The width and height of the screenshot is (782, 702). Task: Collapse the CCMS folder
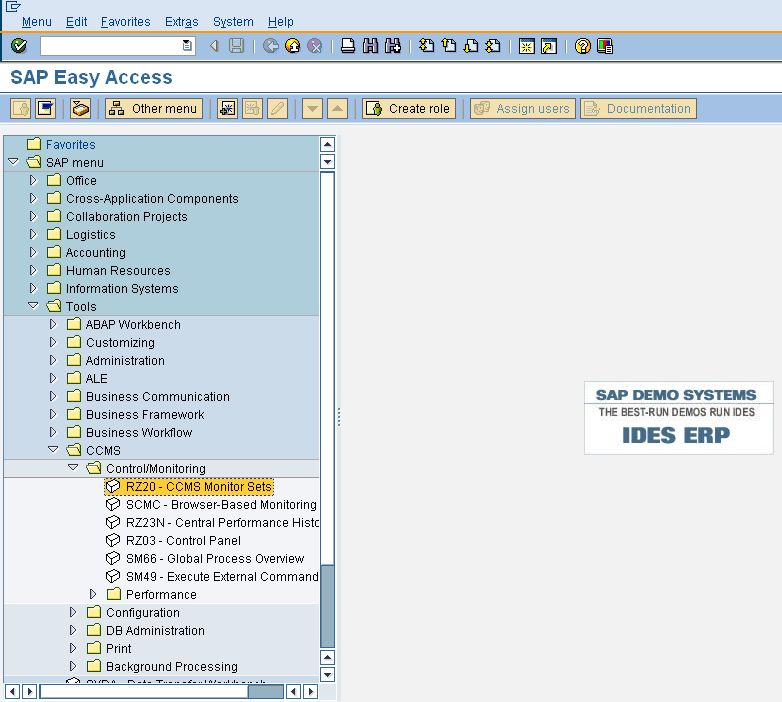(x=53, y=450)
